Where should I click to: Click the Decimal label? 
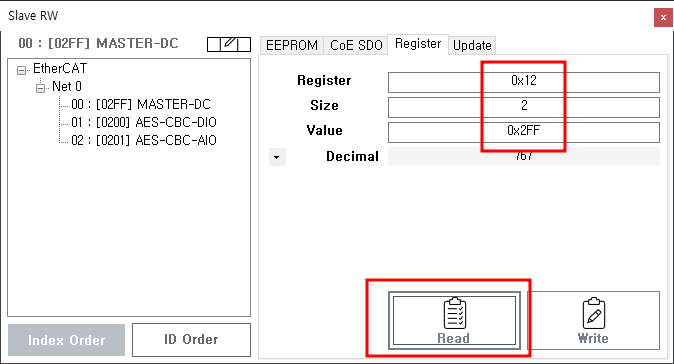pos(352,156)
